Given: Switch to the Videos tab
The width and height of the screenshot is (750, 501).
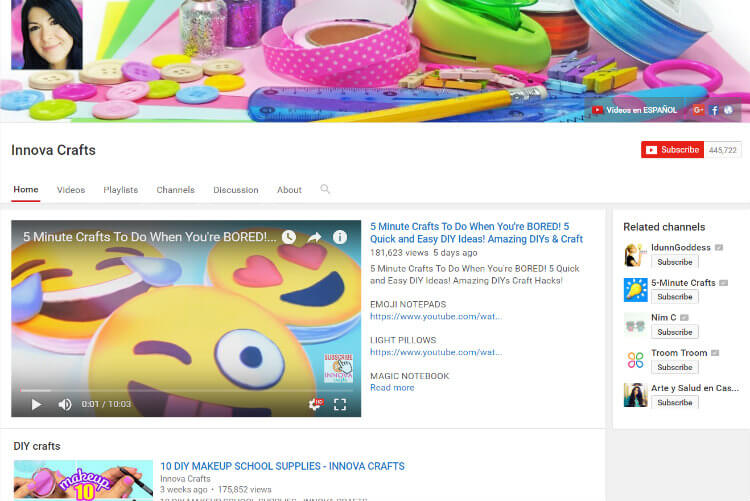Looking at the screenshot, I should tap(71, 190).
